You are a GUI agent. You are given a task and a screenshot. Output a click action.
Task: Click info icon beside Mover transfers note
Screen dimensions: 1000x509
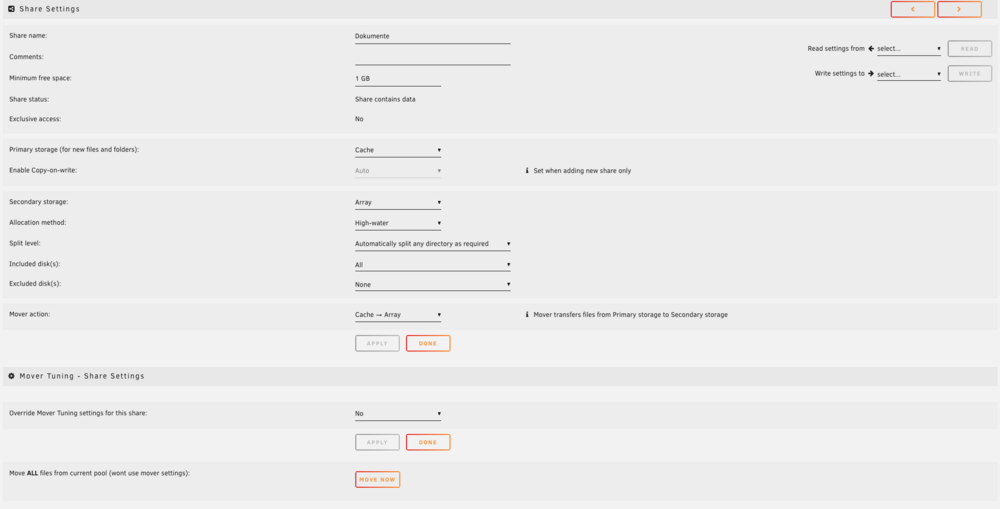coord(527,315)
